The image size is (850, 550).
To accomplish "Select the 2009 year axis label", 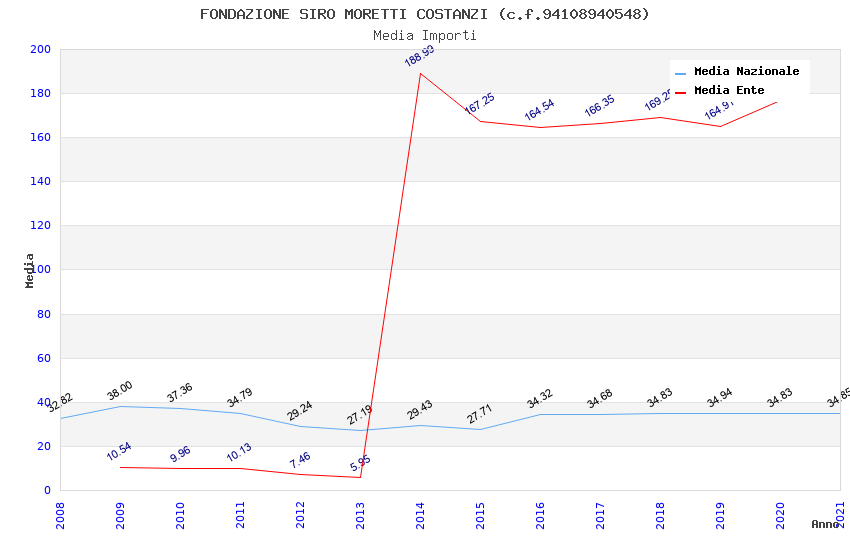I will 120,515.
